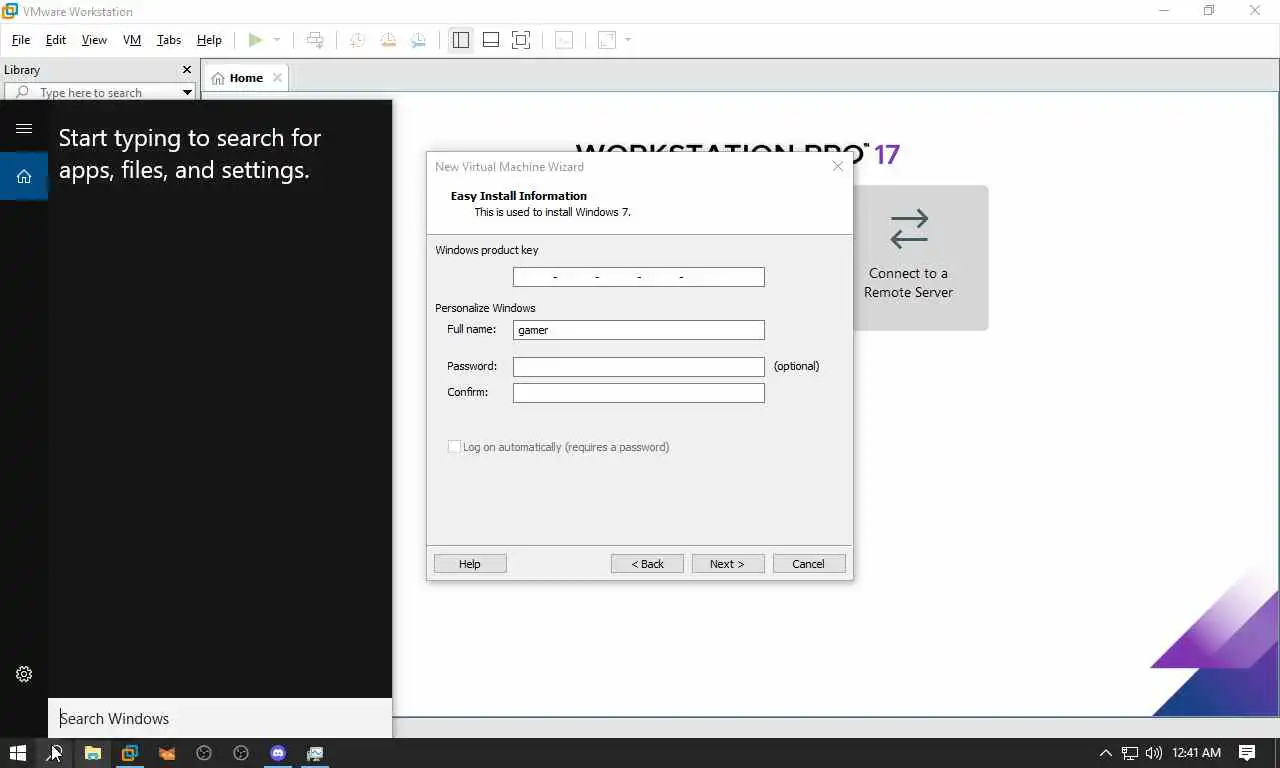Click the volume speaker tray icon

point(1154,753)
